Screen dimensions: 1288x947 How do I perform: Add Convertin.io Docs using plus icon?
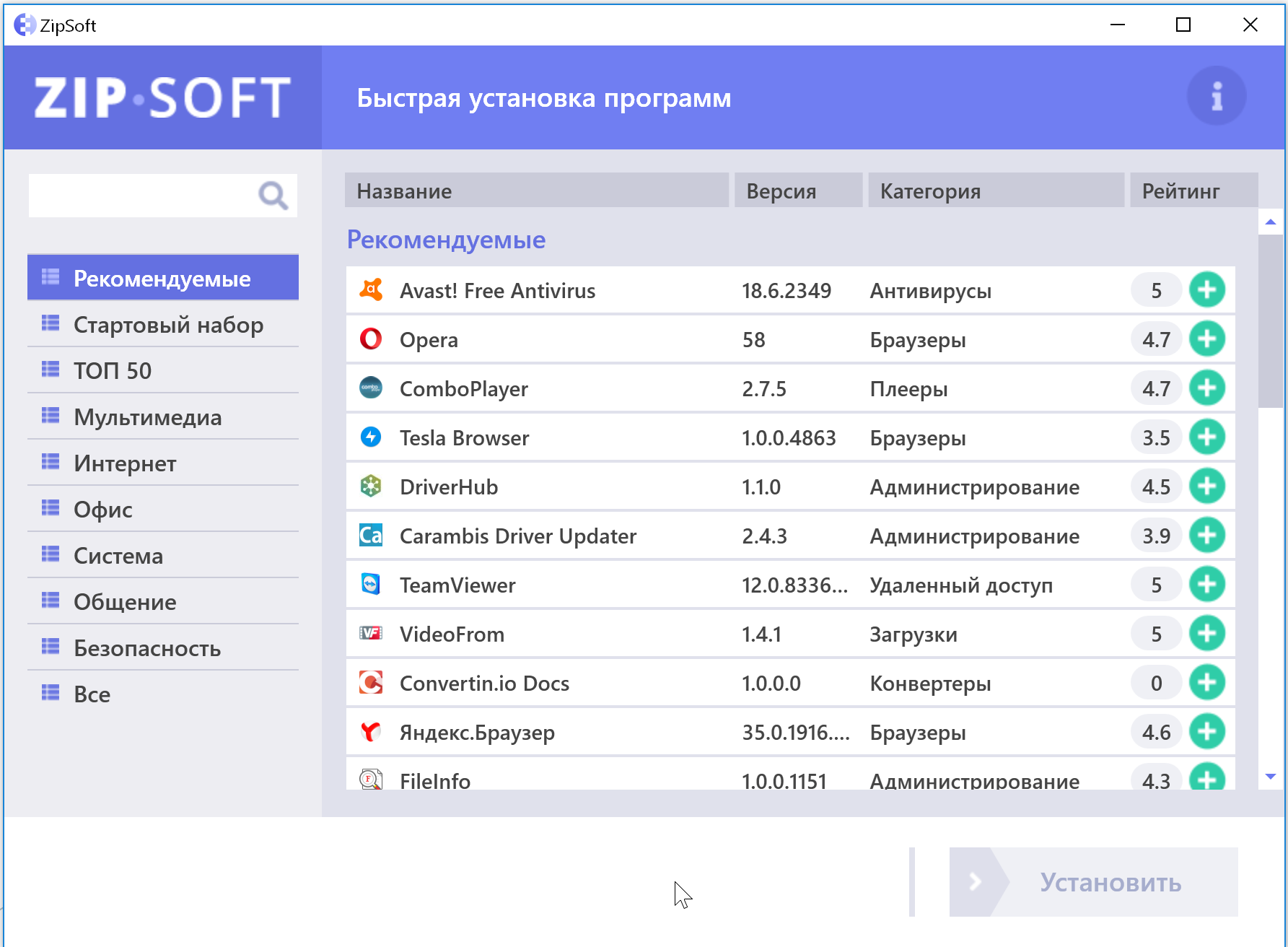pos(1207,683)
